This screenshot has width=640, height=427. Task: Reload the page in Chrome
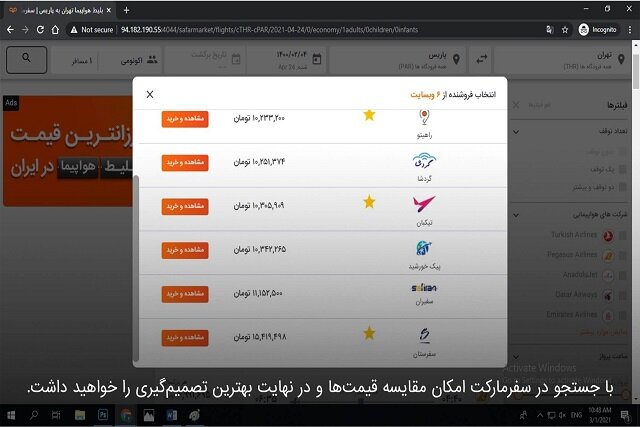click(x=40, y=29)
